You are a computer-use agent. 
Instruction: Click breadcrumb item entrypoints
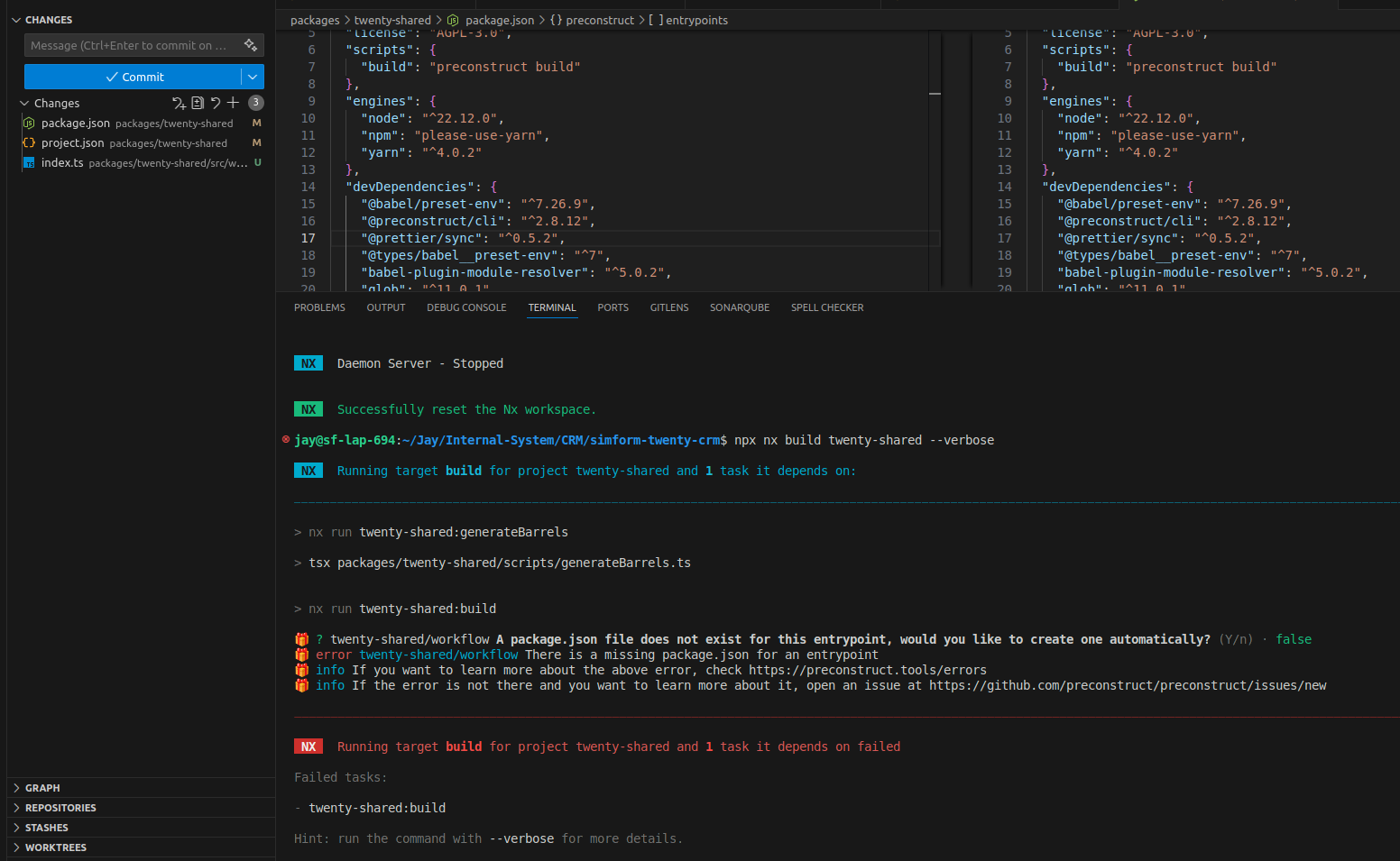coord(688,20)
